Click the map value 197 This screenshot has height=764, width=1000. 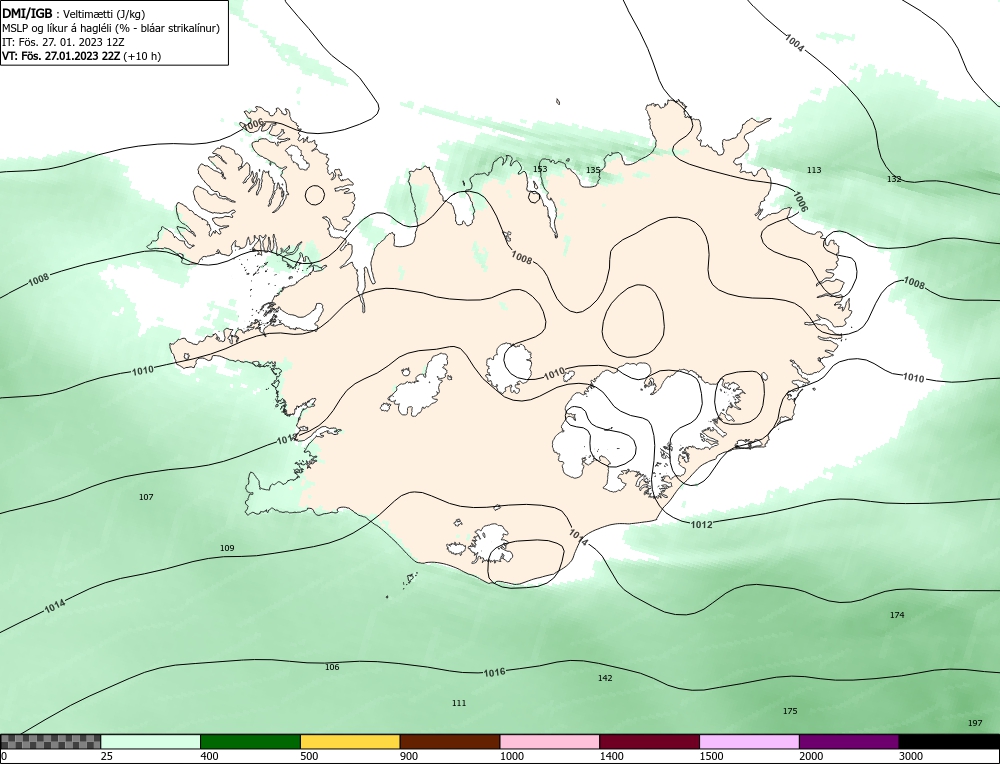point(975,723)
